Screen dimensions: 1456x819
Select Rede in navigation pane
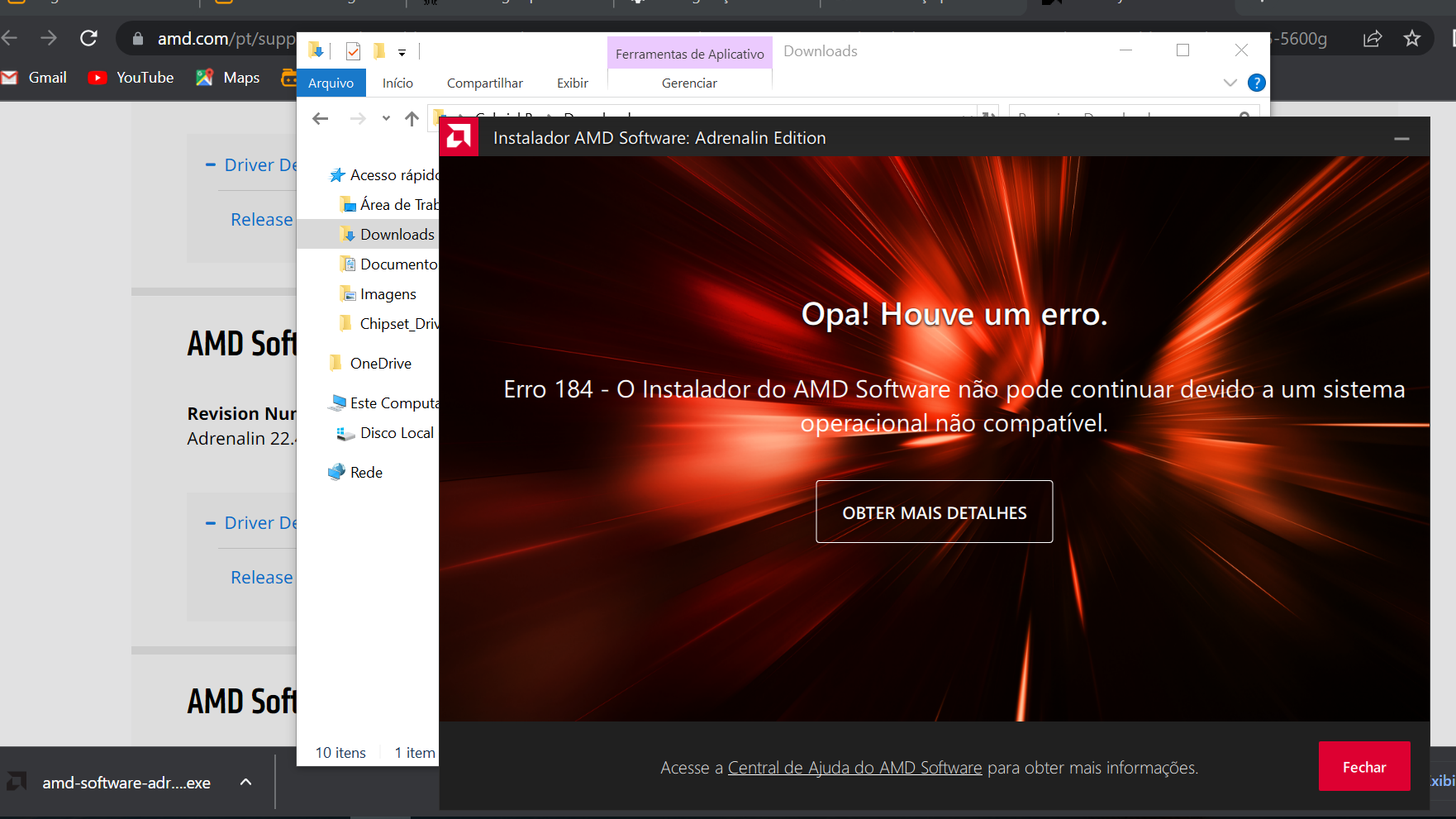(x=355, y=473)
